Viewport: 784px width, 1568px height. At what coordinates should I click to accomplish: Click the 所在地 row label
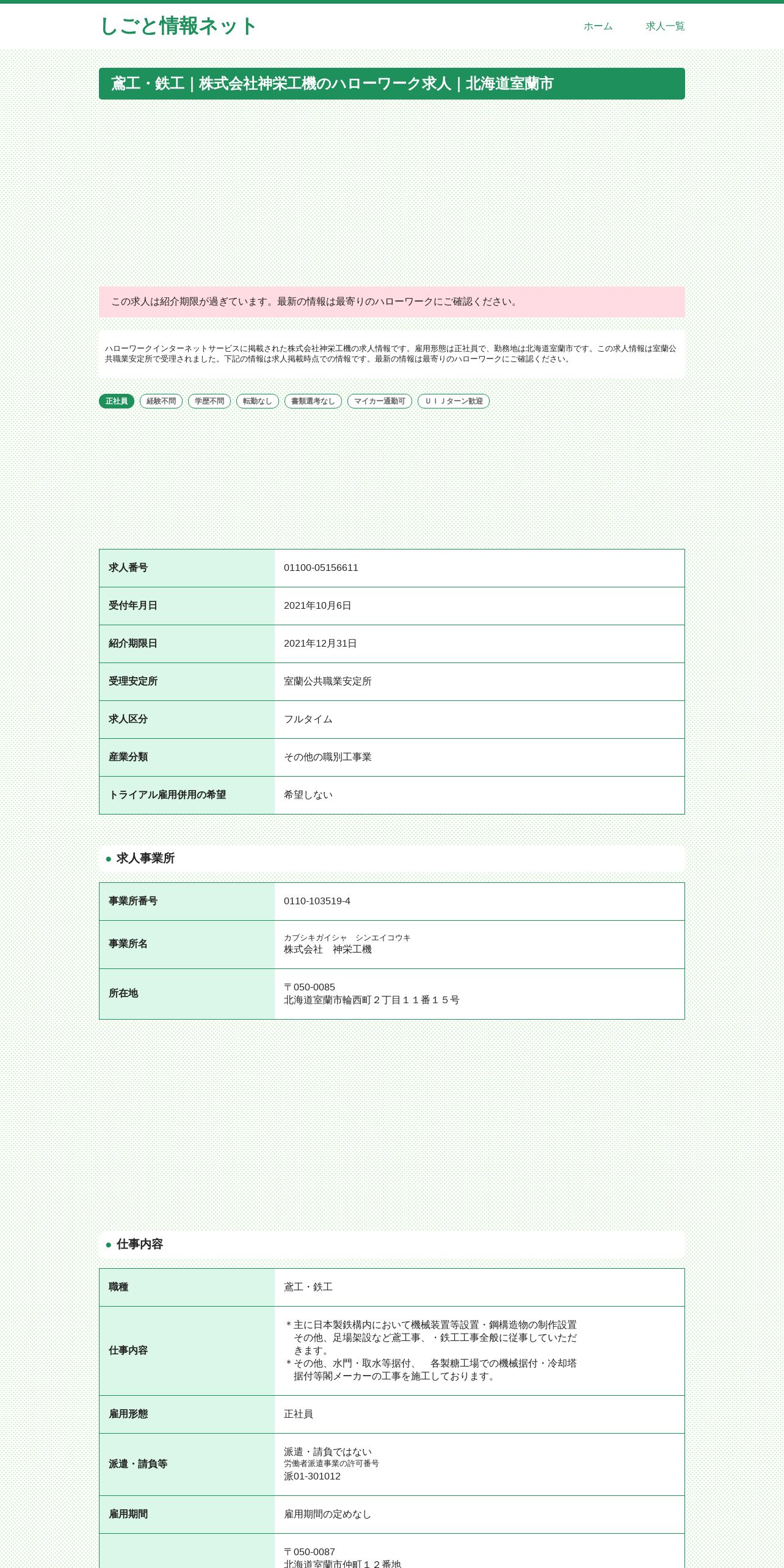123,993
